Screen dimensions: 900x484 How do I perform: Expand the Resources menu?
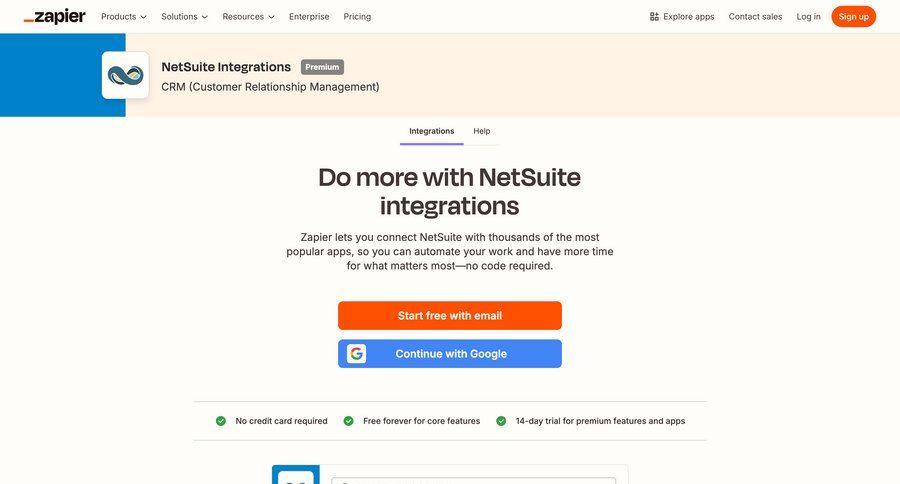tap(249, 17)
